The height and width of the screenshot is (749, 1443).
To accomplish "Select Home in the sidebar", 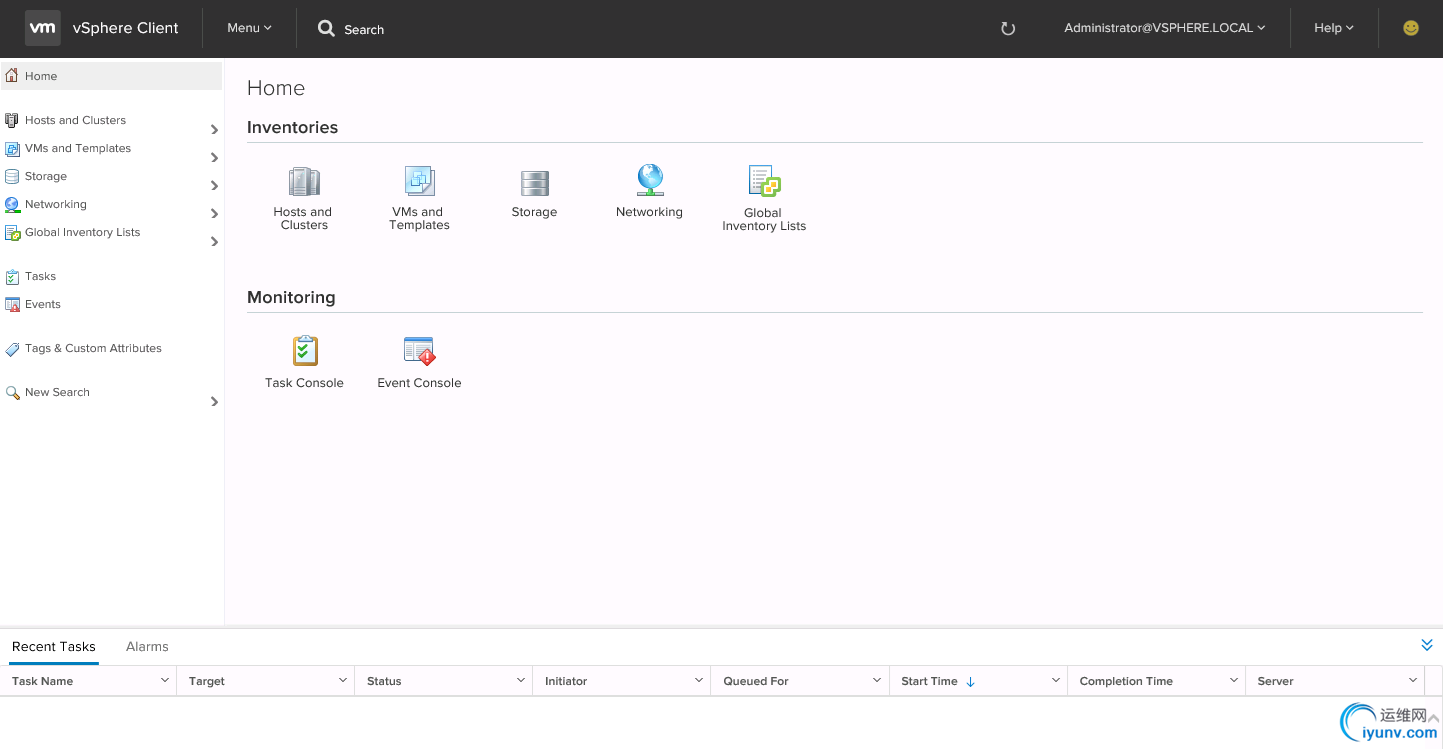I will tap(111, 76).
